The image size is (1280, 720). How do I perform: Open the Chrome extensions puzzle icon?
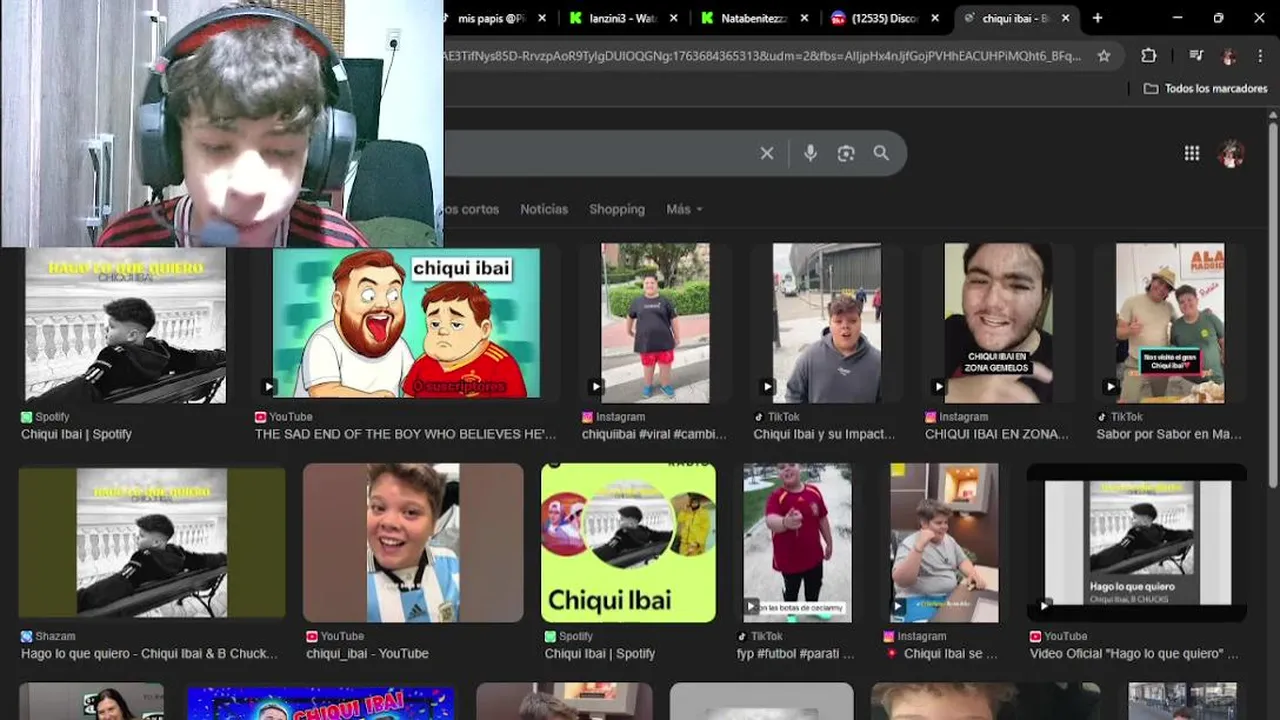pyautogui.click(x=1148, y=56)
